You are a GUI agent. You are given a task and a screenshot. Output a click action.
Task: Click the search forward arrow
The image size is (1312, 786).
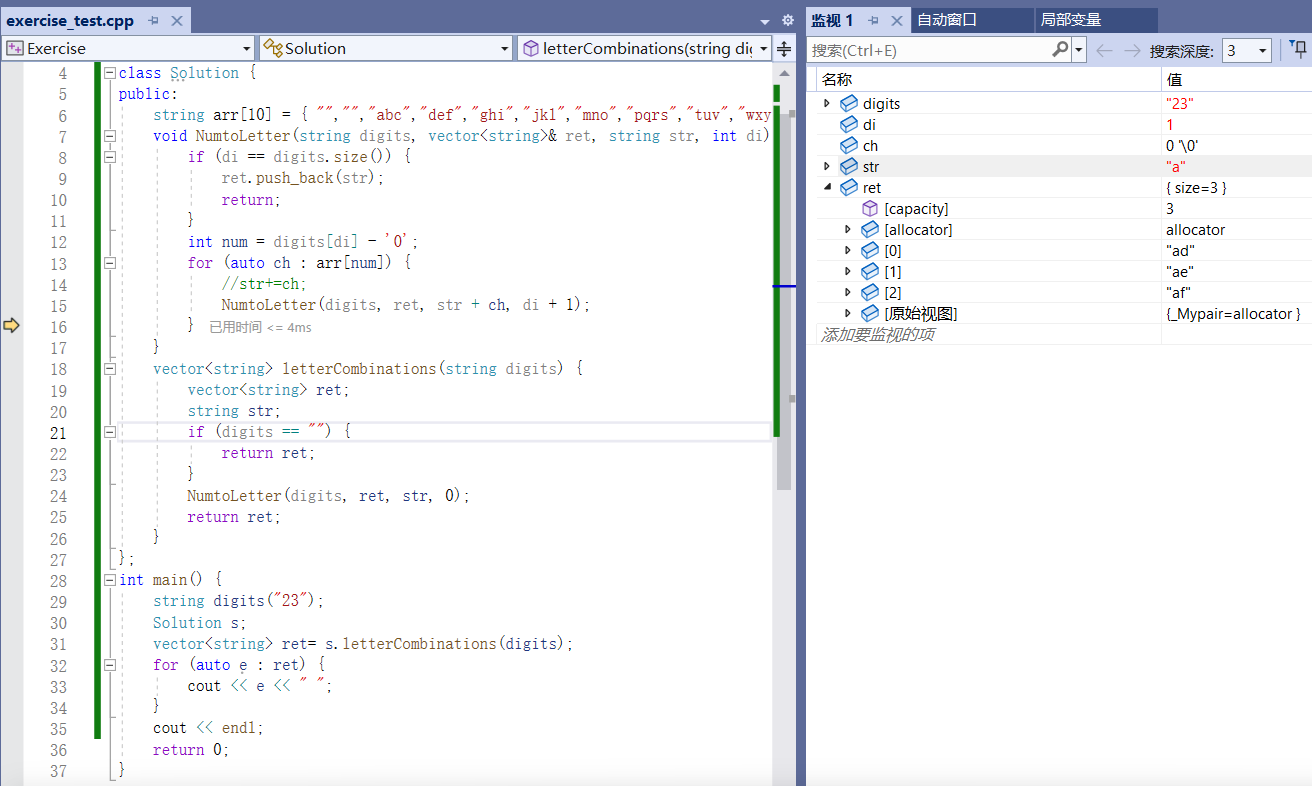click(1132, 50)
